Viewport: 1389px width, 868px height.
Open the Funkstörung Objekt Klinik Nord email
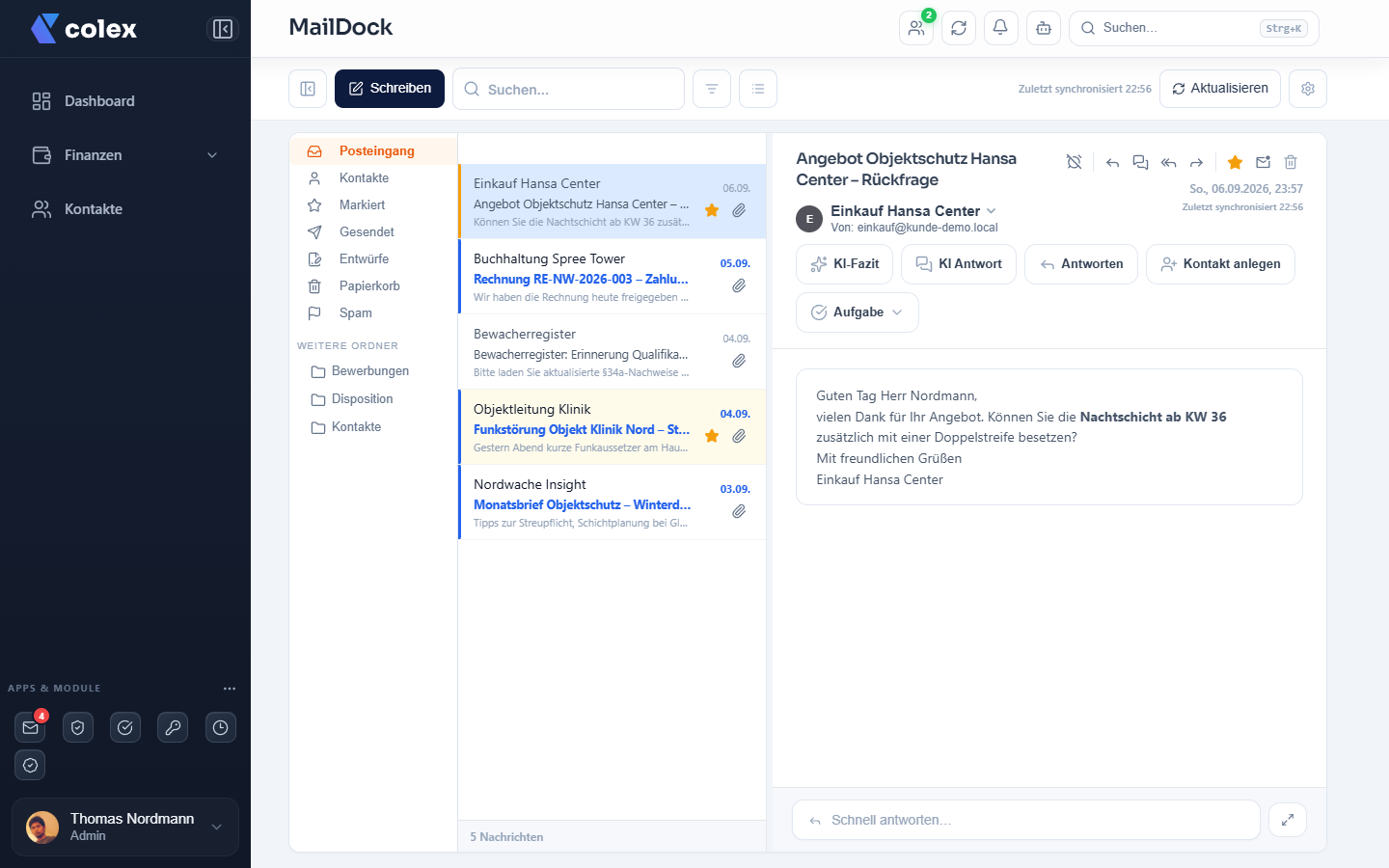pos(613,427)
